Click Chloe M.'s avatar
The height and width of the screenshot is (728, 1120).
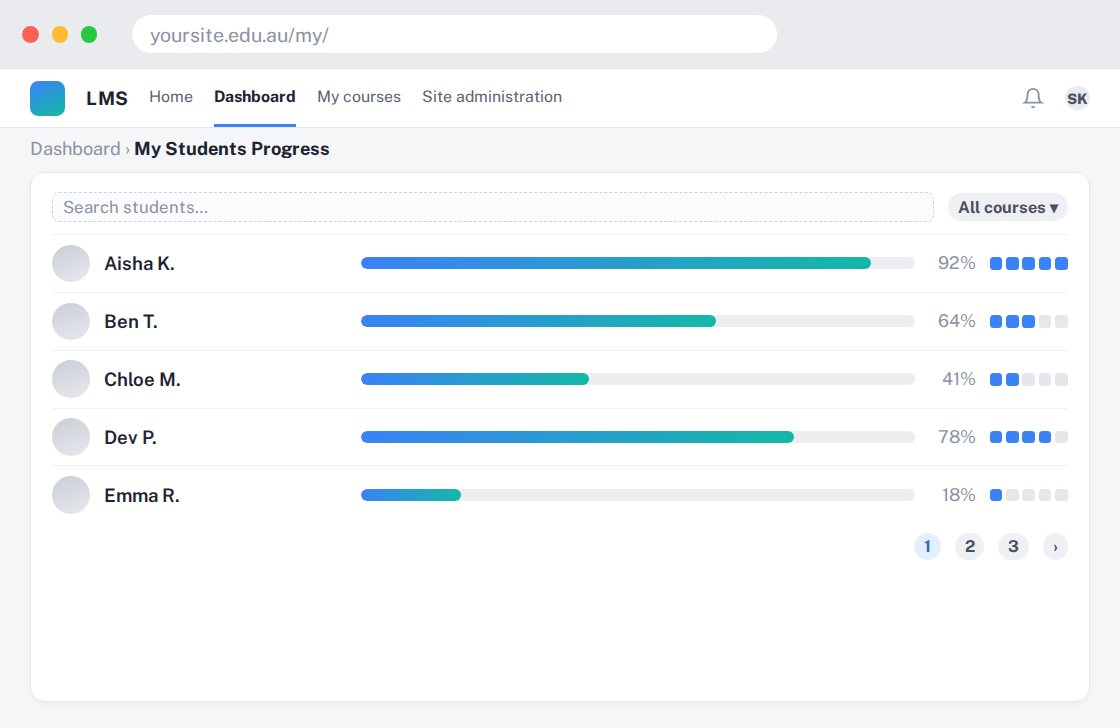[x=71, y=379]
